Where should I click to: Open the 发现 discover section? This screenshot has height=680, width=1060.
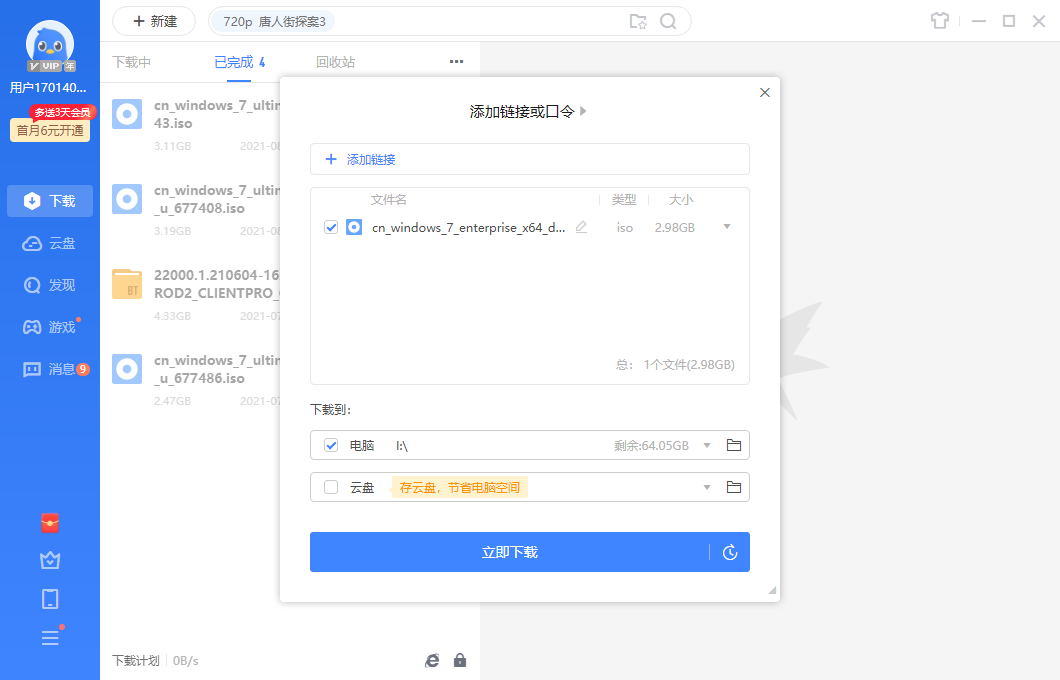pos(49,284)
